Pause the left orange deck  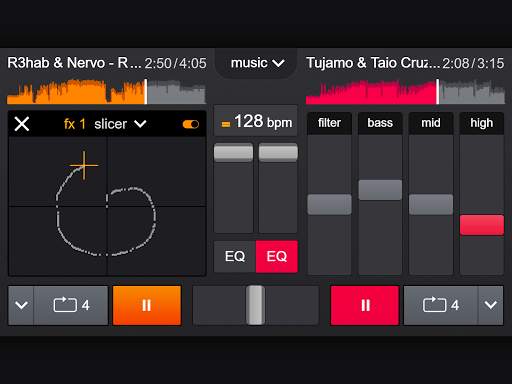(x=147, y=305)
